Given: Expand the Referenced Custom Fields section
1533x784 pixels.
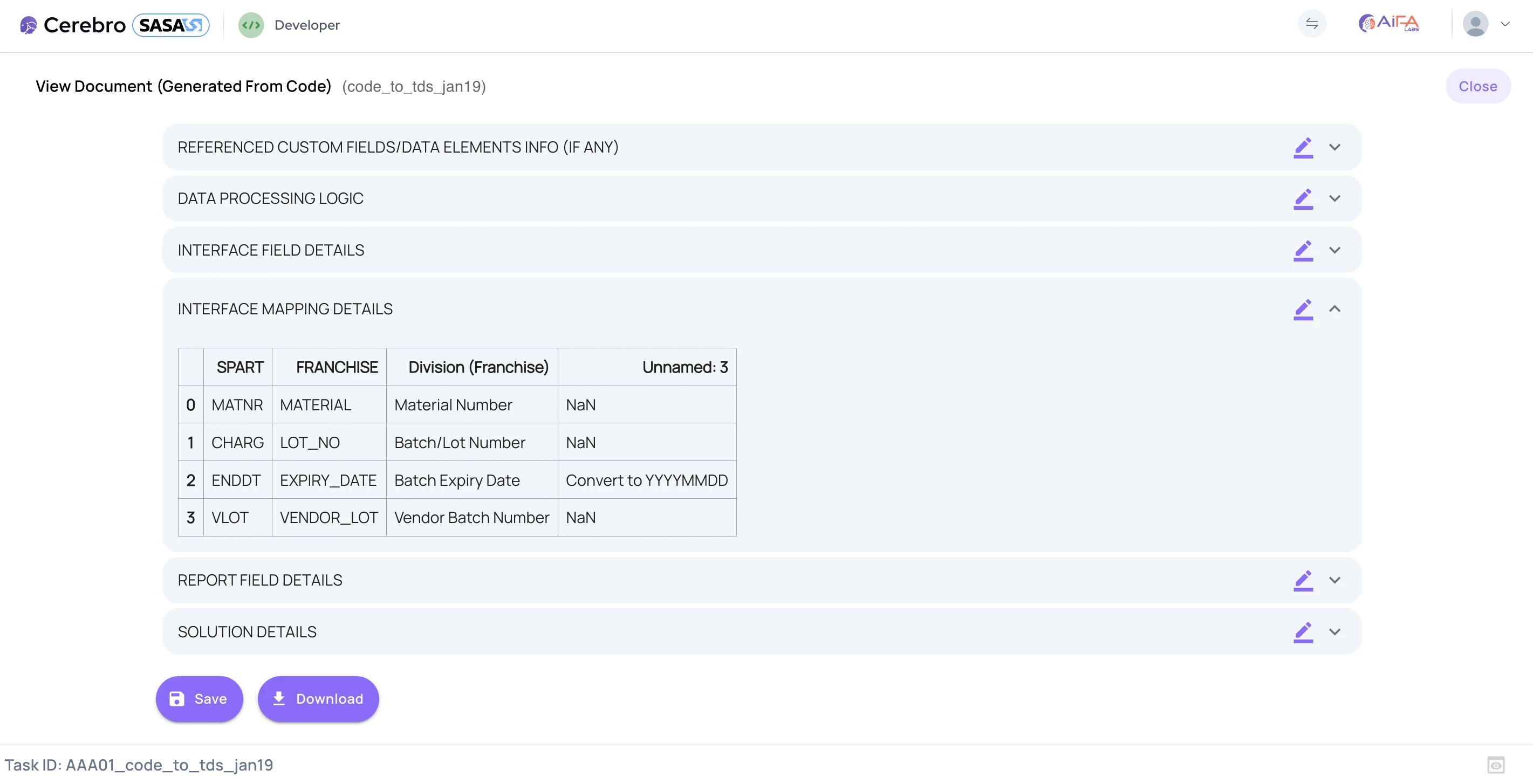Looking at the screenshot, I should [1336, 148].
